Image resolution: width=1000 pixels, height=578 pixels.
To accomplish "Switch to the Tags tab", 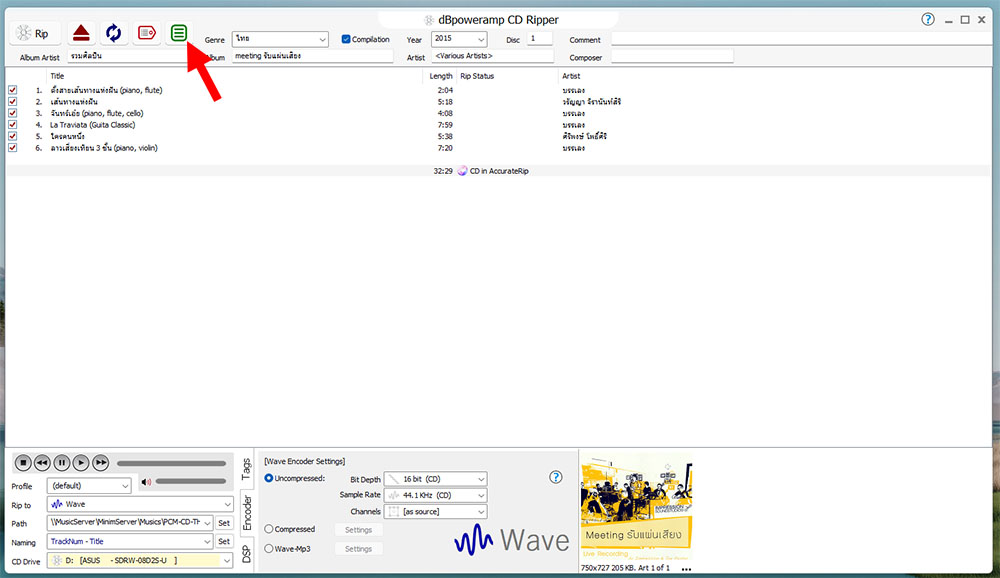I will 246,467.
